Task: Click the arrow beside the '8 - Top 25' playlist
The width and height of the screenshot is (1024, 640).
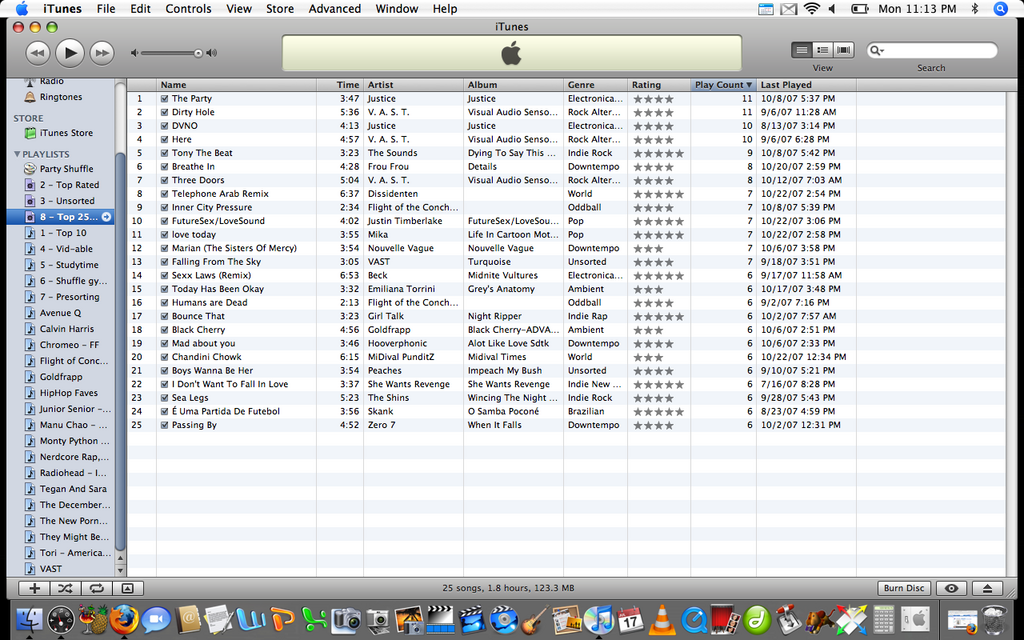Action: tap(106, 217)
